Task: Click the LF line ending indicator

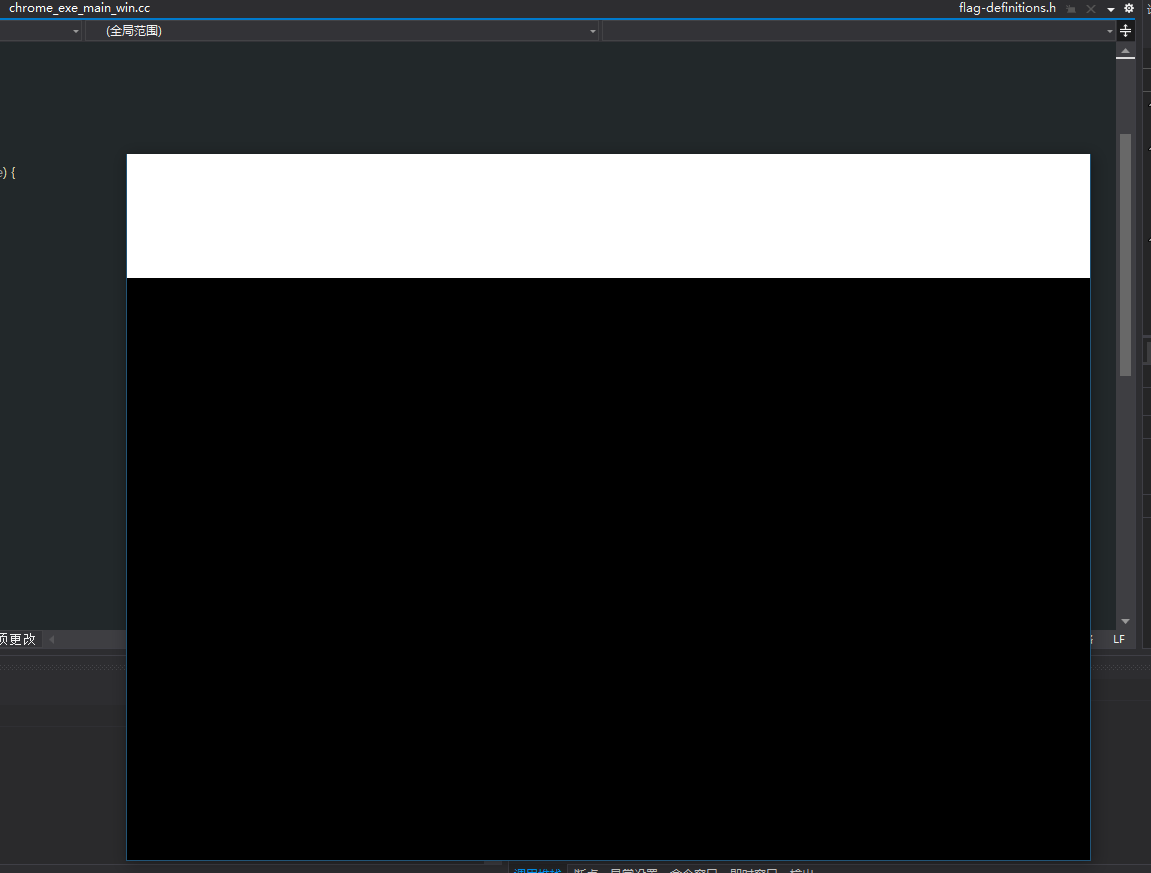Action: pos(1119,640)
